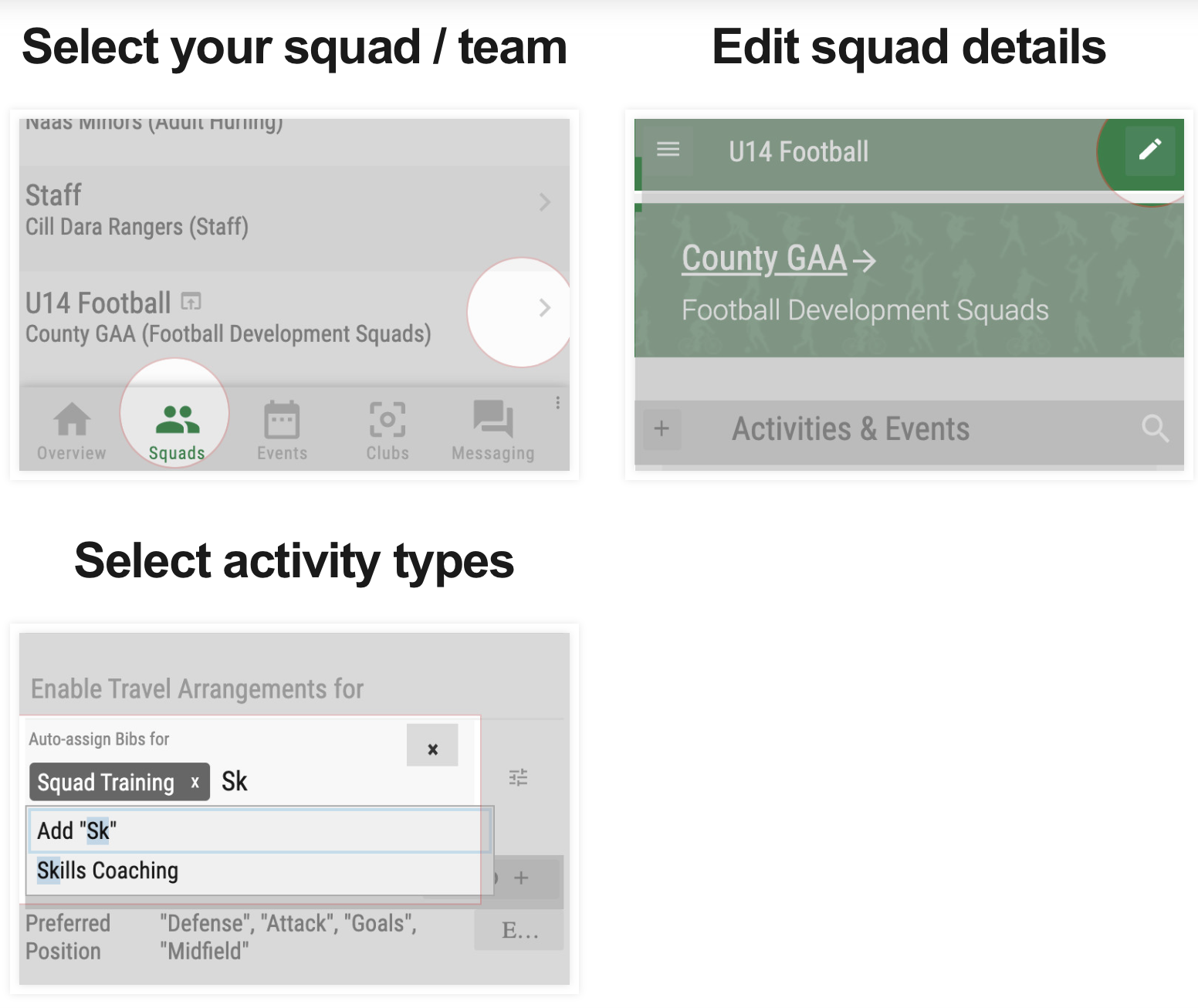This screenshot has height=1008, width=1198.
Task: Click the E… button for Preferred Position
Action: [x=519, y=930]
